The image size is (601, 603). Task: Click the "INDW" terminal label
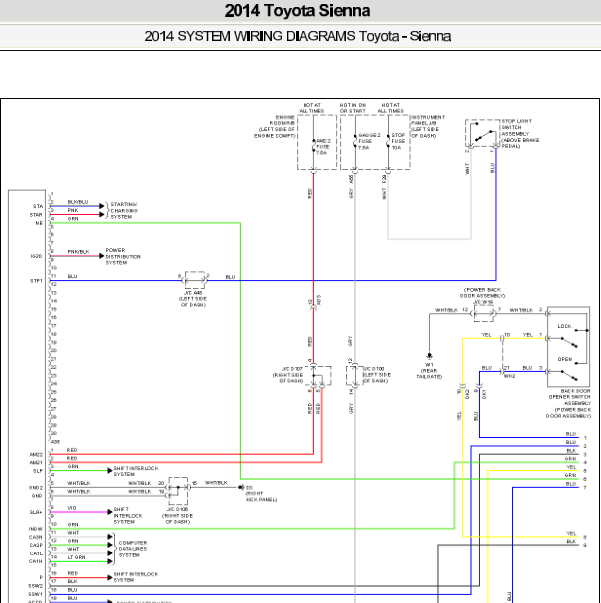coord(36,529)
